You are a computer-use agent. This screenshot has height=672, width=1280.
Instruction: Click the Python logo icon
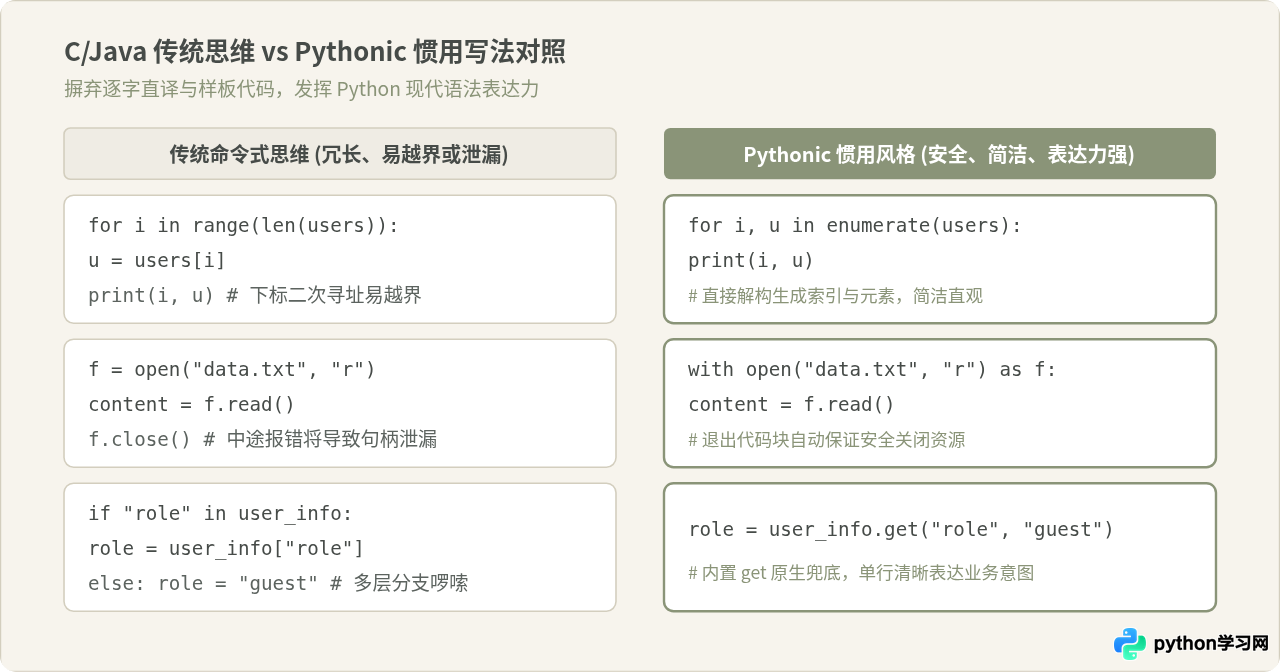[1130, 644]
